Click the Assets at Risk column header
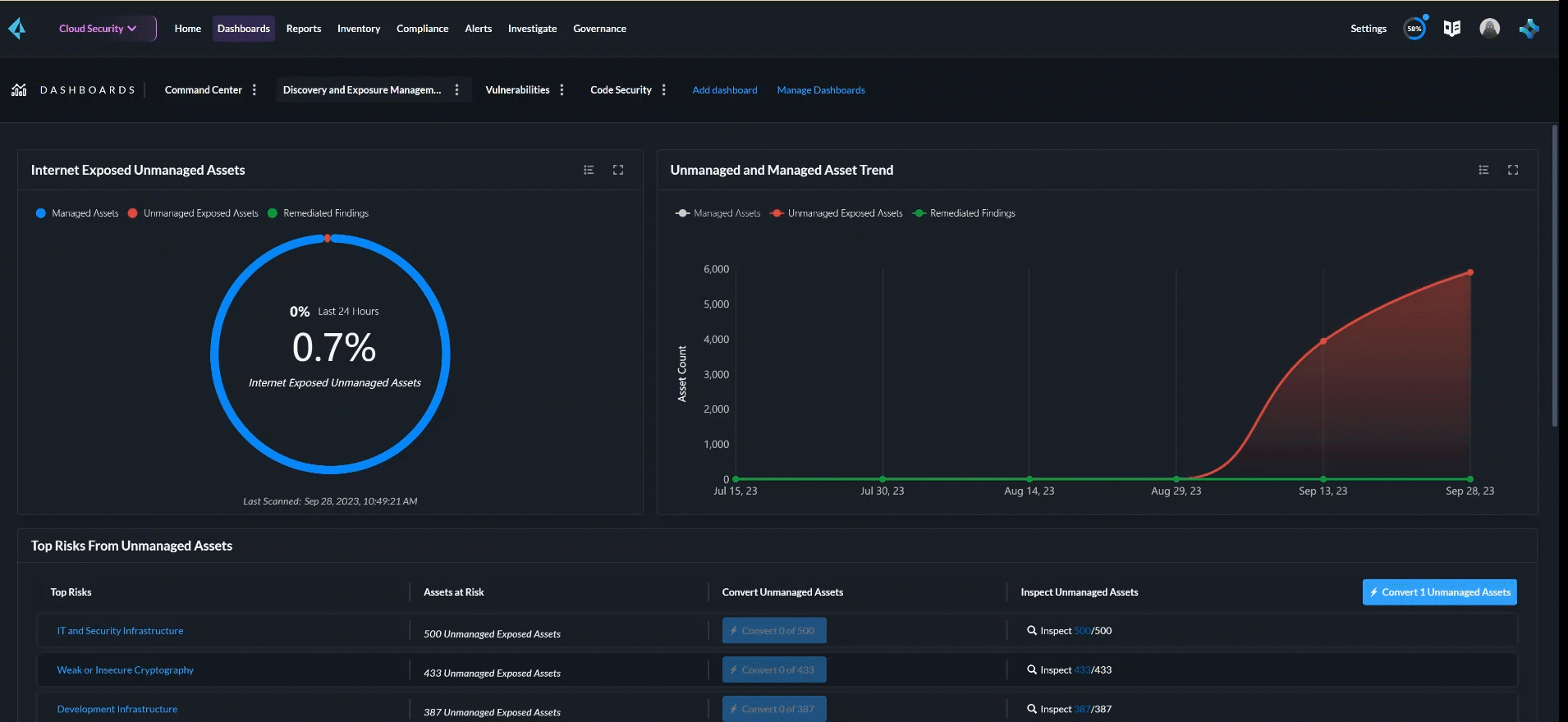The width and height of the screenshot is (1568, 722). (x=454, y=592)
